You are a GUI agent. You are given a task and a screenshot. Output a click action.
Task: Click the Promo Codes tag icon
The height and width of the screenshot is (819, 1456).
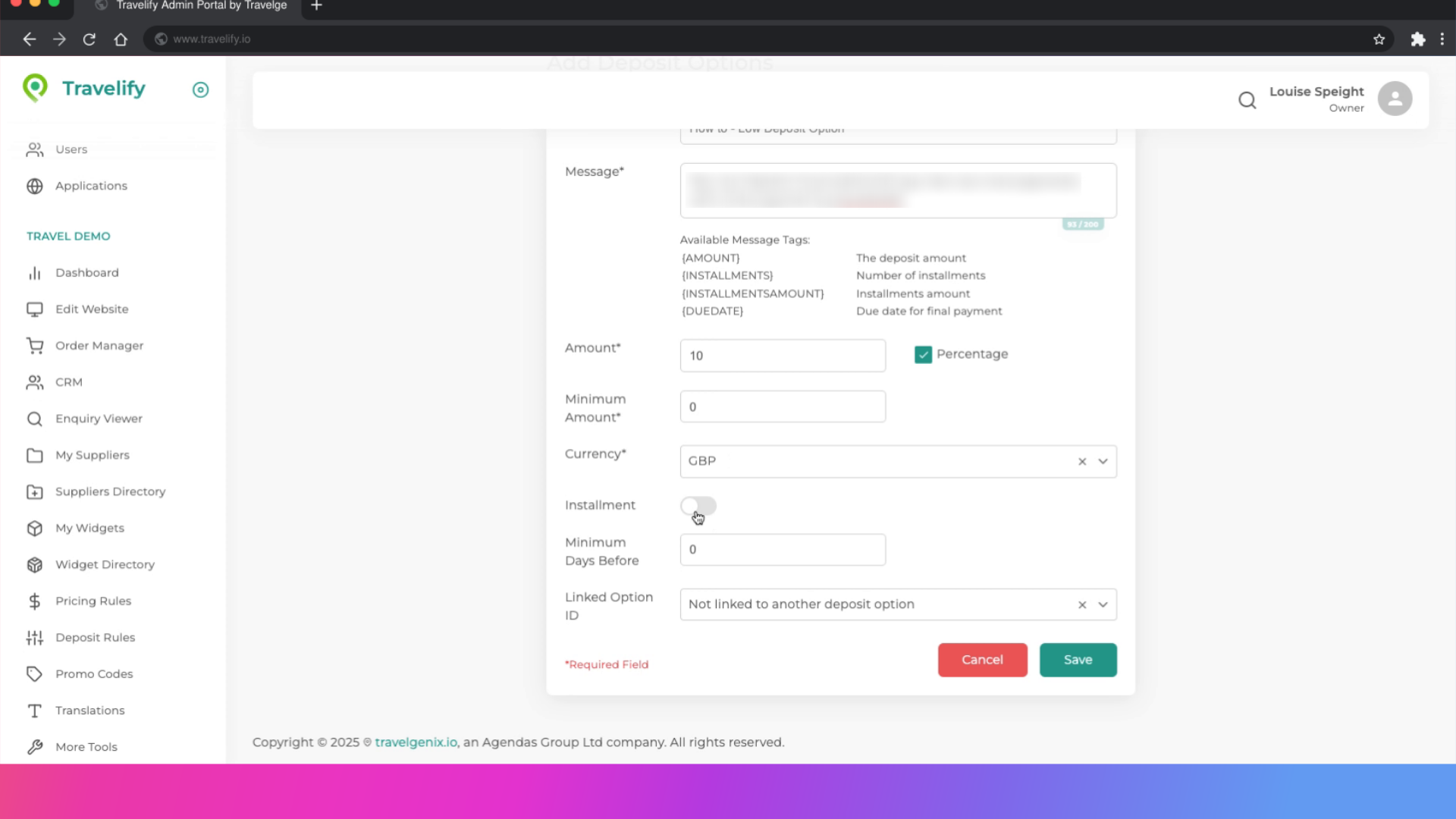(x=35, y=674)
